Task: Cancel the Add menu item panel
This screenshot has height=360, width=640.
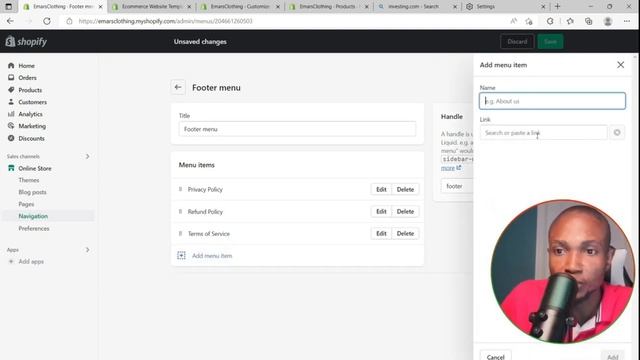Action: [496, 356]
